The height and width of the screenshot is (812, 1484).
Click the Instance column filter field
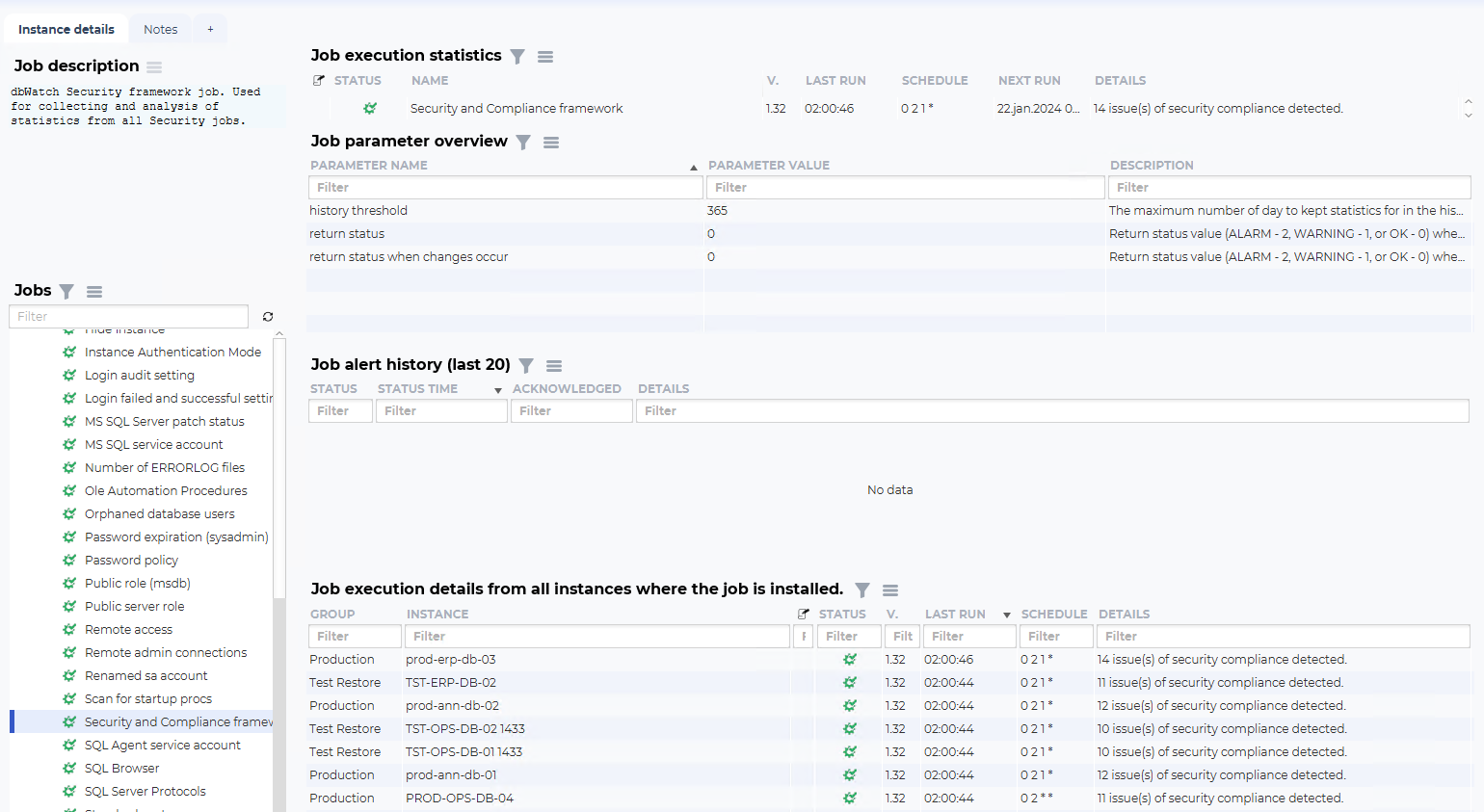[x=596, y=637]
